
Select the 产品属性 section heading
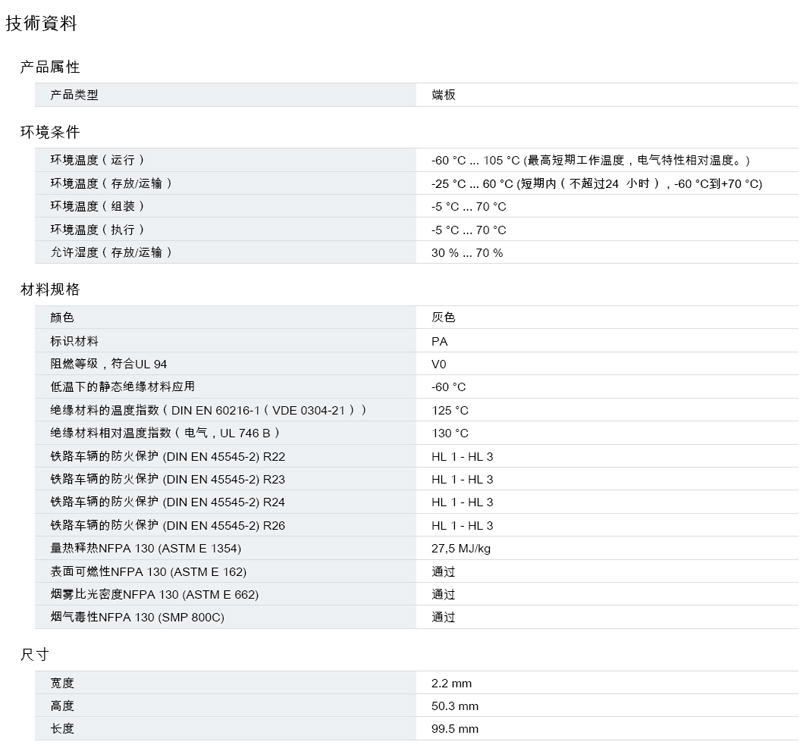pos(50,67)
